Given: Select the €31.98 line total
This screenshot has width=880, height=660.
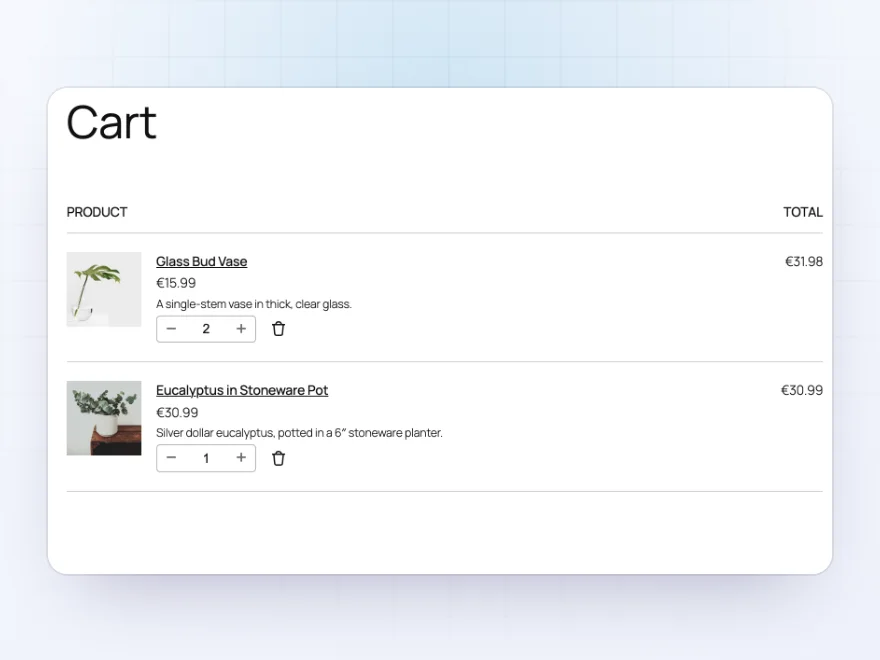Looking at the screenshot, I should click(x=804, y=262).
